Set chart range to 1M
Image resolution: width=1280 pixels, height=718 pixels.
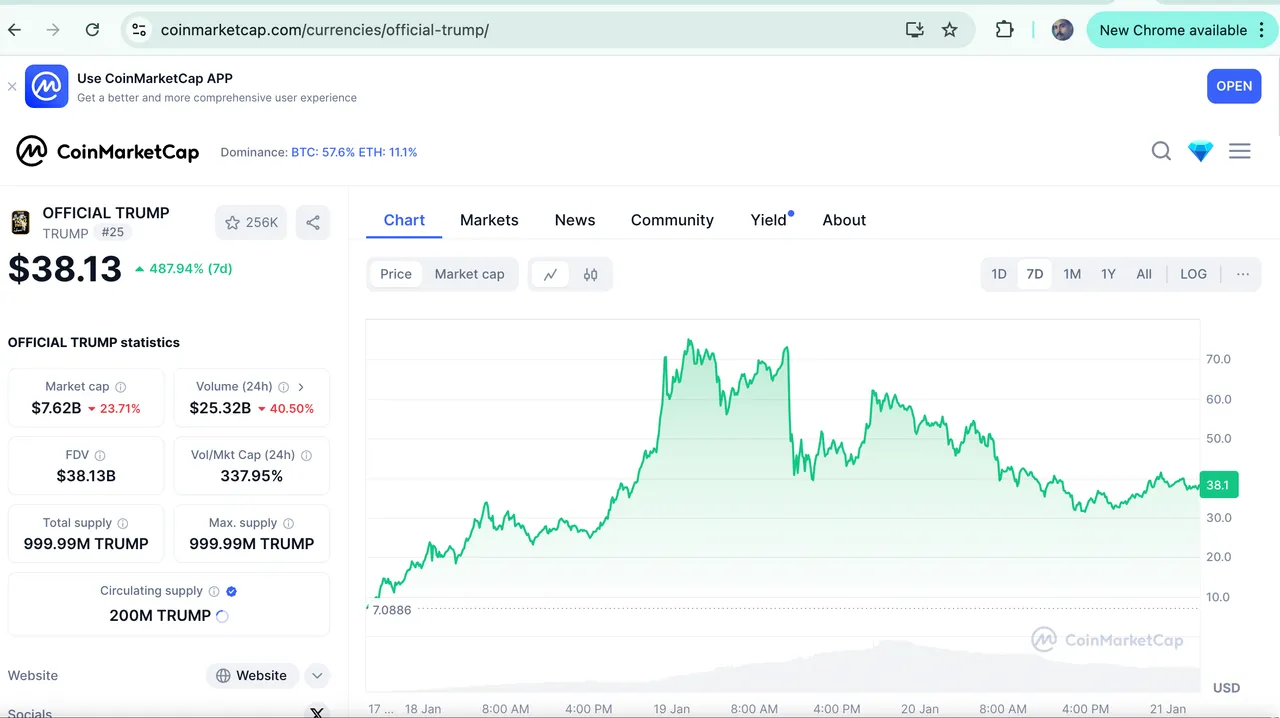coord(1072,274)
